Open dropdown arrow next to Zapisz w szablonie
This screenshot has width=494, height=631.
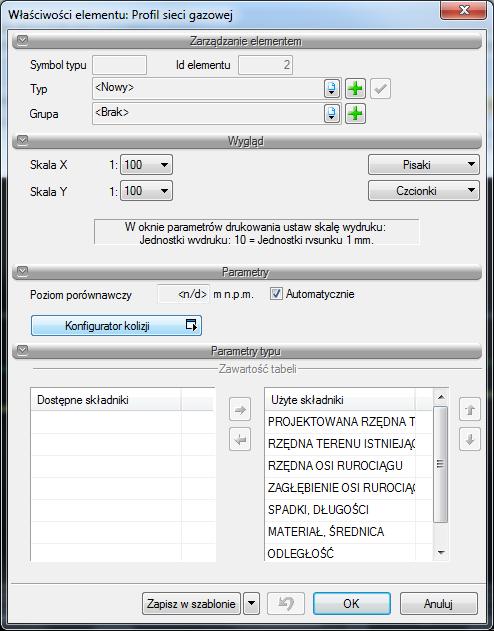pos(251,603)
